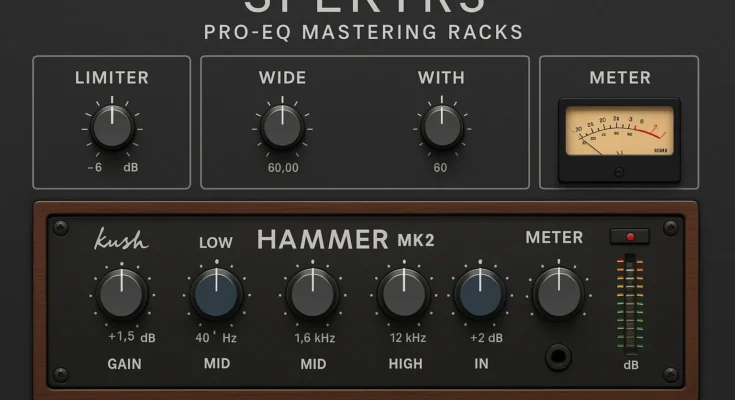Click the top-left rack screw
The height and width of the screenshot is (400, 735).
61,228
